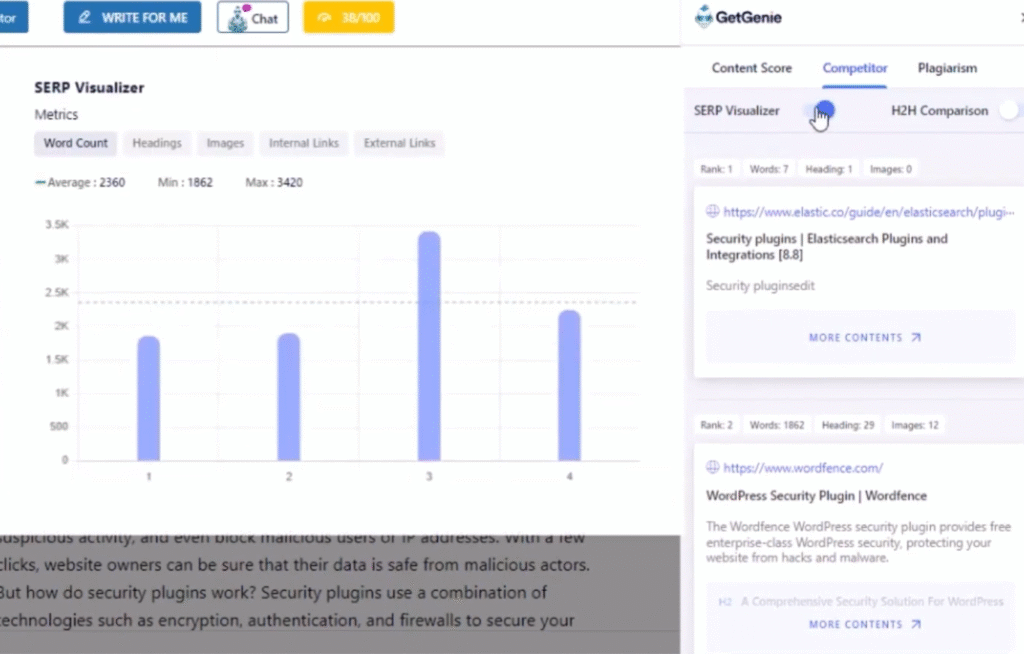Open the Chat assistant button
Image resolution: width=1024 pixels, height=654 pixels.
(253, 18)
